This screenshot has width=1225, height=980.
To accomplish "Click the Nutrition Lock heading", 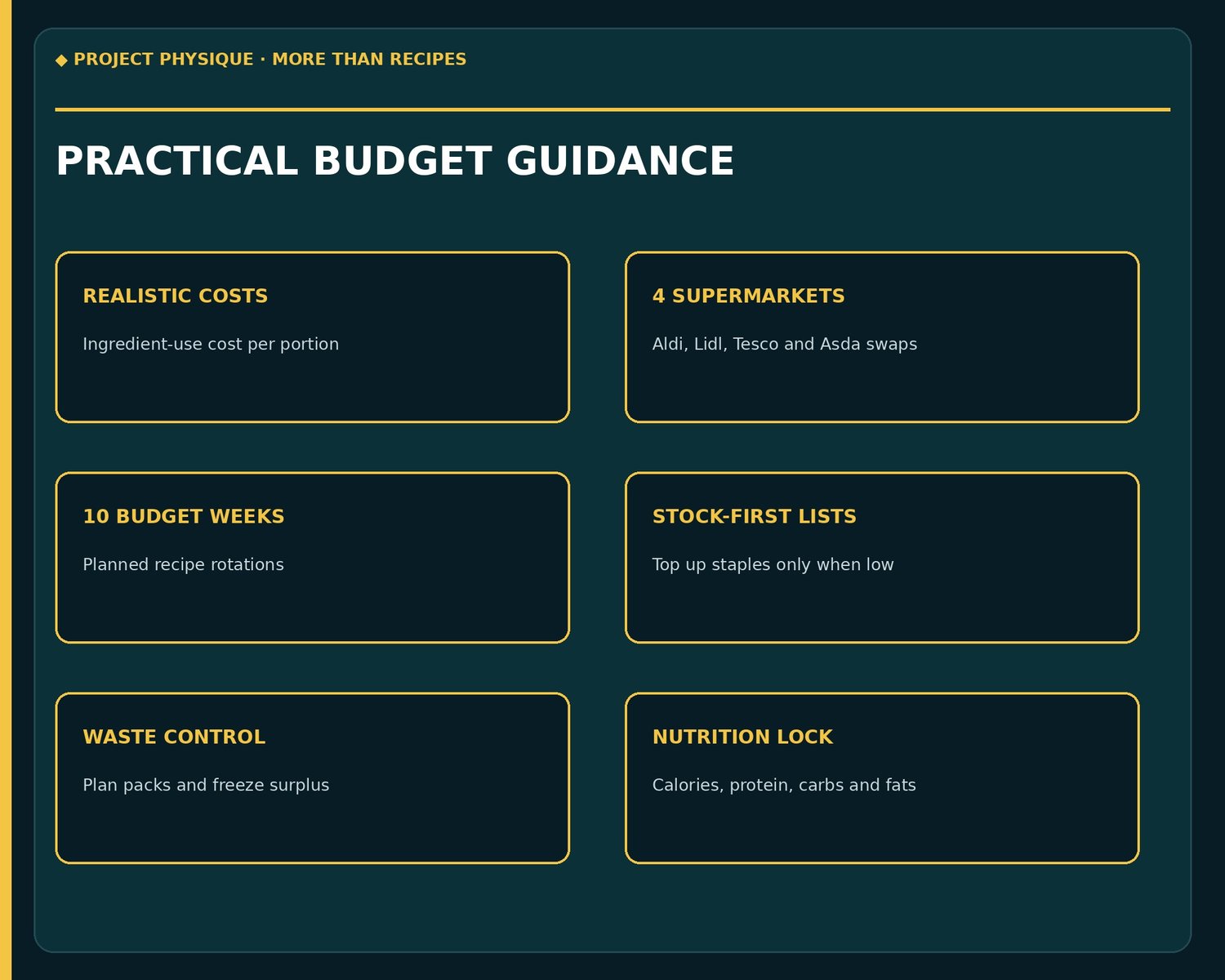I will click(x=742, y=737).
